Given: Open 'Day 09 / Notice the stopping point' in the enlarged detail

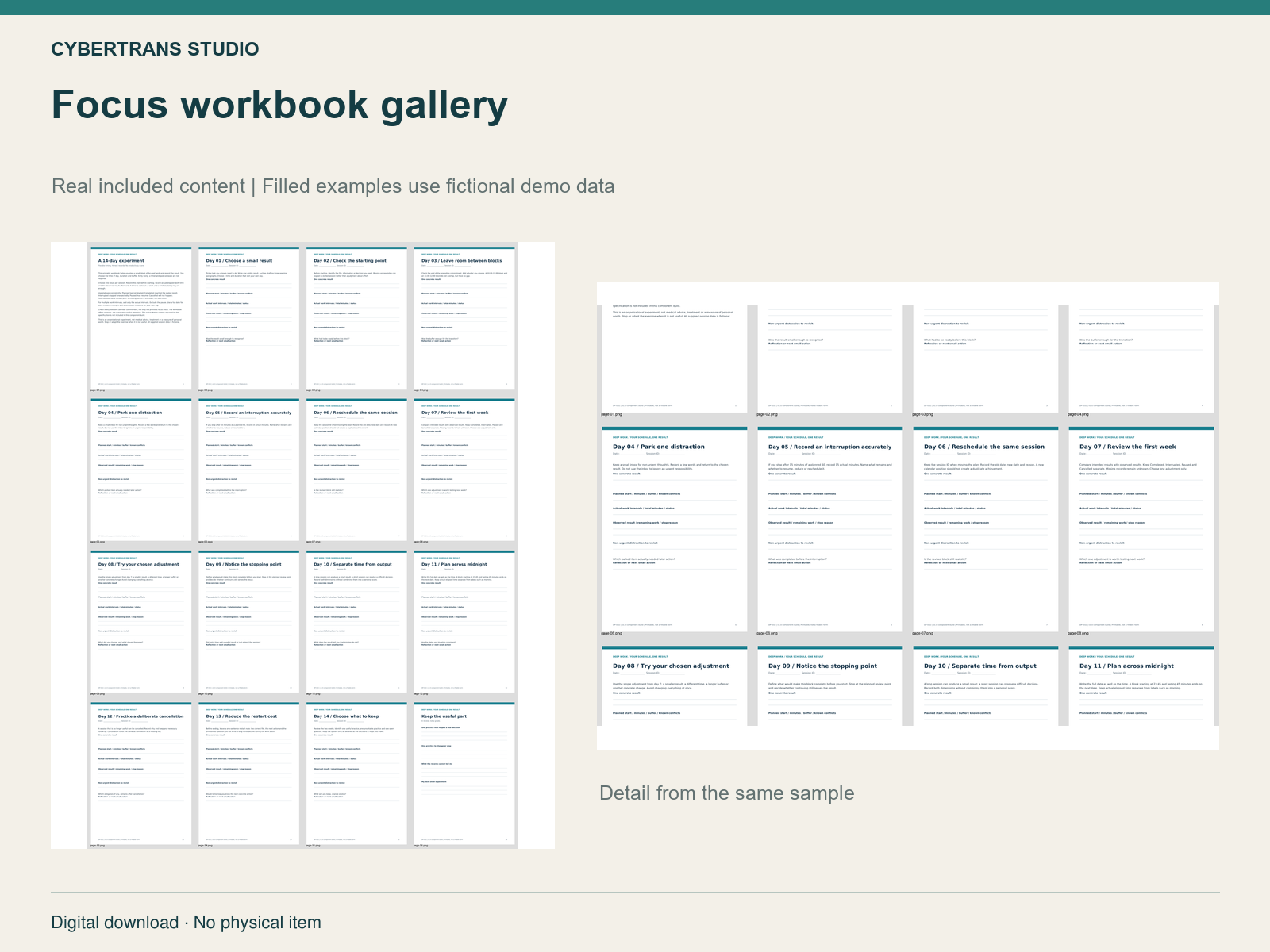Looking at the screenshot, I should point(830,685).
